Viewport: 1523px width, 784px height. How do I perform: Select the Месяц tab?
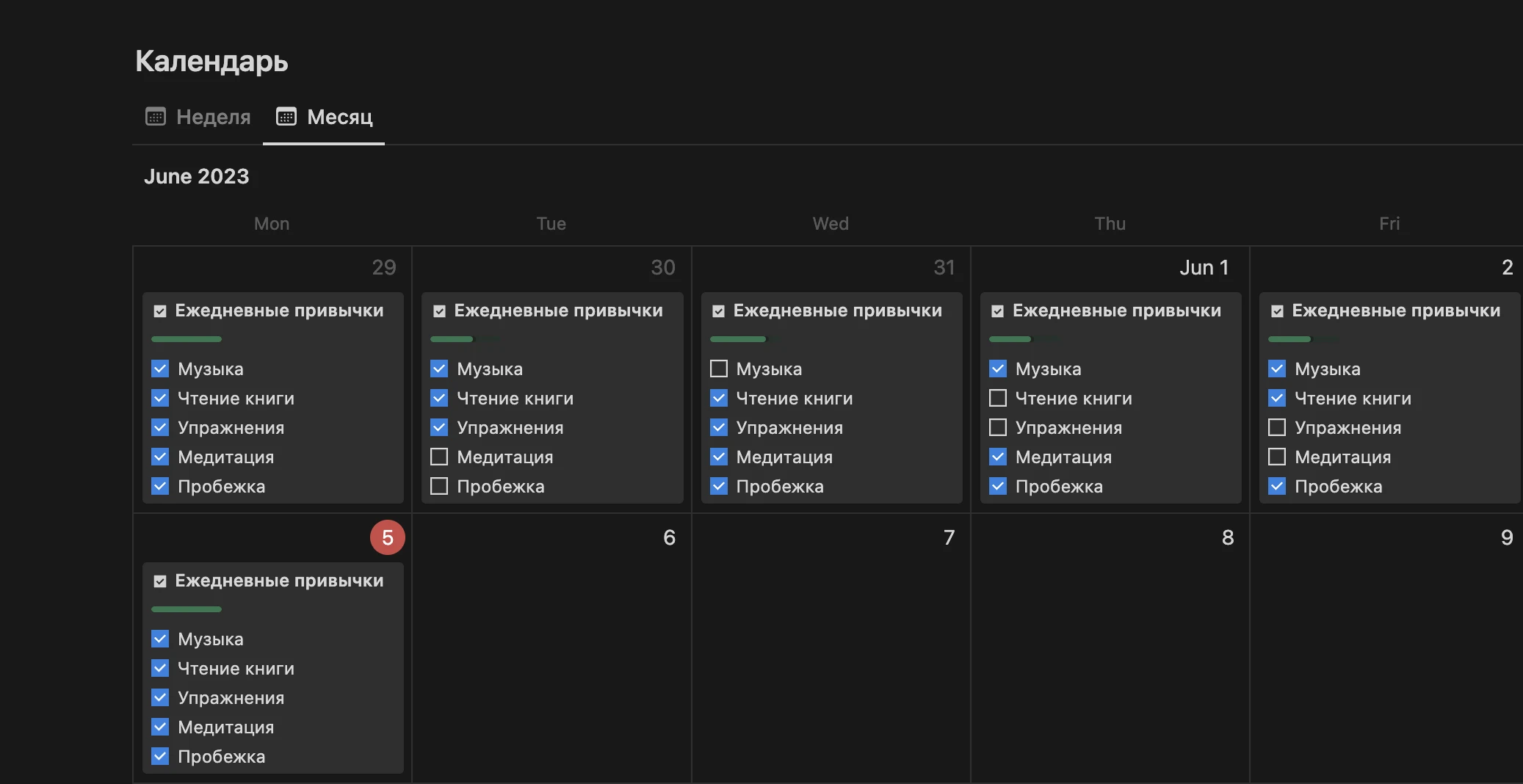pyautogui.click(x=324, y=117)
